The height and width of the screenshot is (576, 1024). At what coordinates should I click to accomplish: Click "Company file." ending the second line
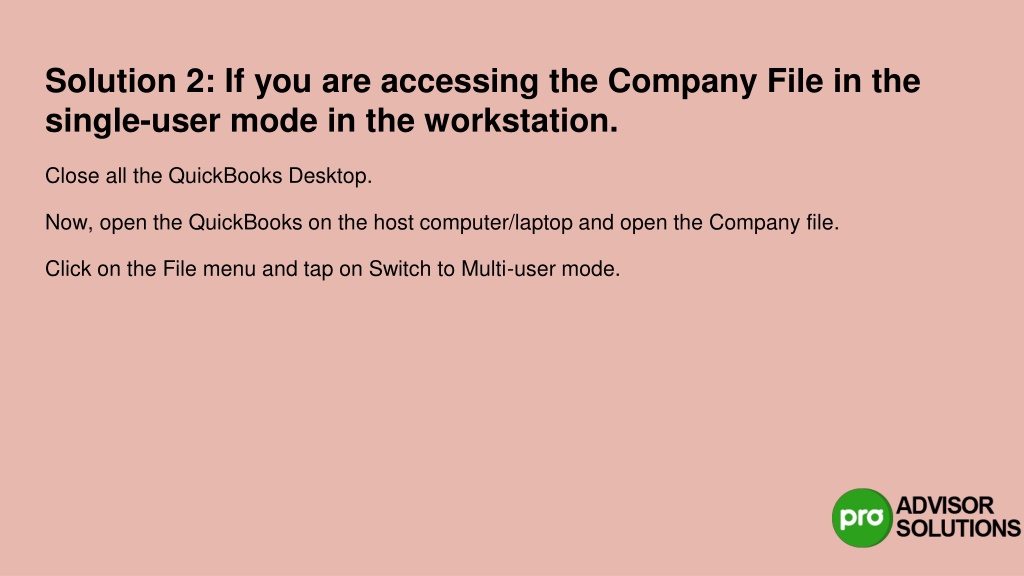click(774, 223)
